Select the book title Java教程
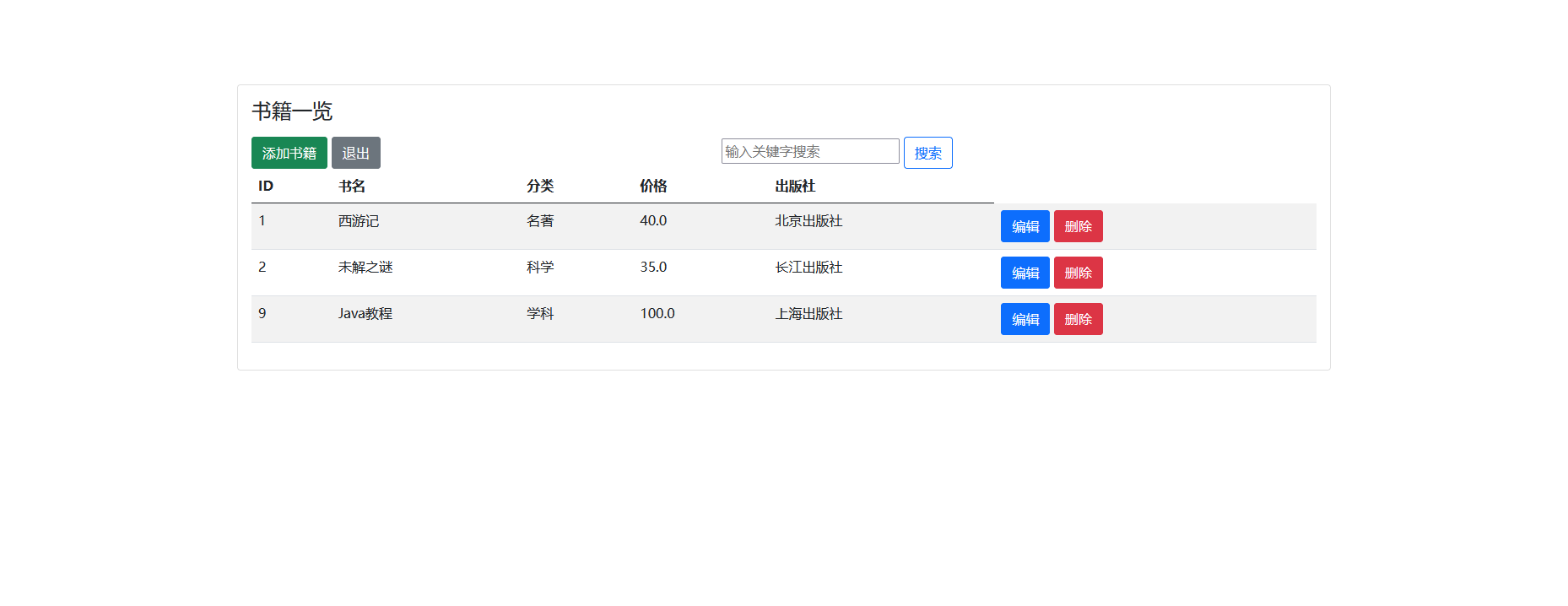Image resolution: width=1568 pixels, height=606 pixels. [x=365, y=313]
